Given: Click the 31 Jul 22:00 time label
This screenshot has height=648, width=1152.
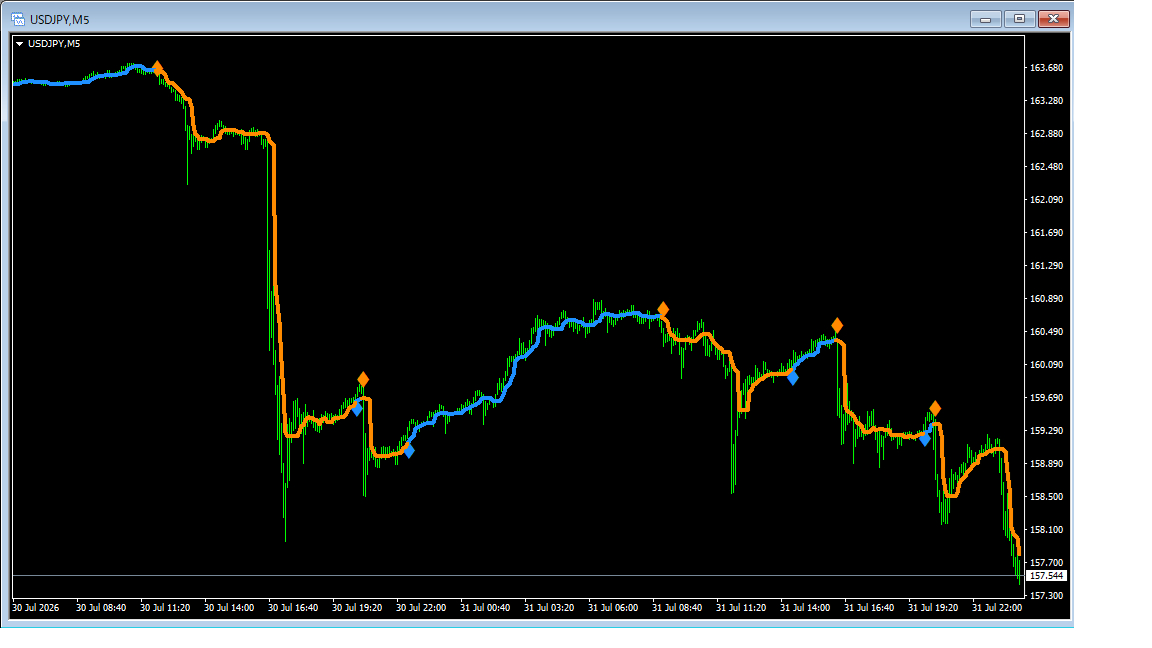Looking at the screenshot, I should coord(997,608).
